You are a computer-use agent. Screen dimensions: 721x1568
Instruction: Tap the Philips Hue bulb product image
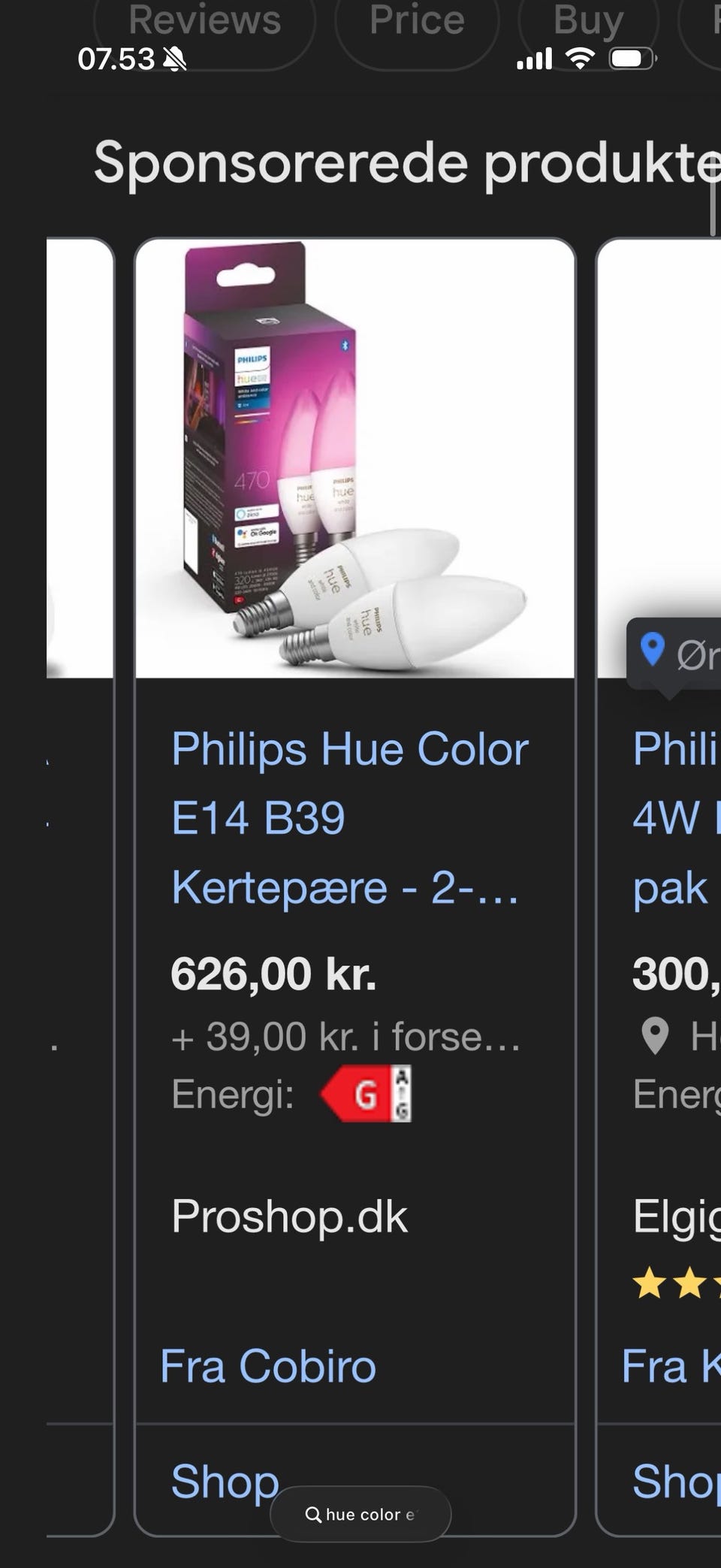click(355, 458)
